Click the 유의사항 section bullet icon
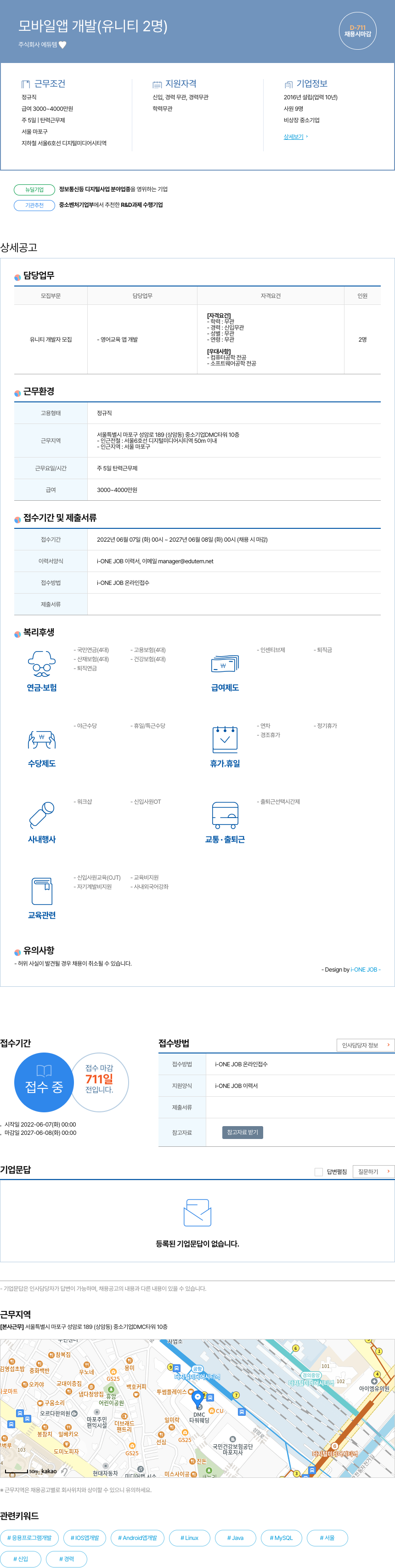This screenshot has height=1568, width=395. click(17, 952)
